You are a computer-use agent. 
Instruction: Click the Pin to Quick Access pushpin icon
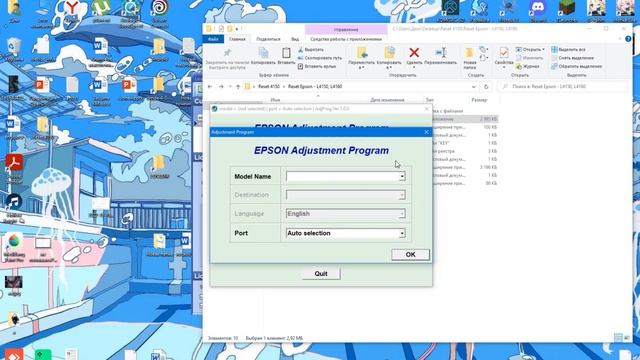pos(227,53)
